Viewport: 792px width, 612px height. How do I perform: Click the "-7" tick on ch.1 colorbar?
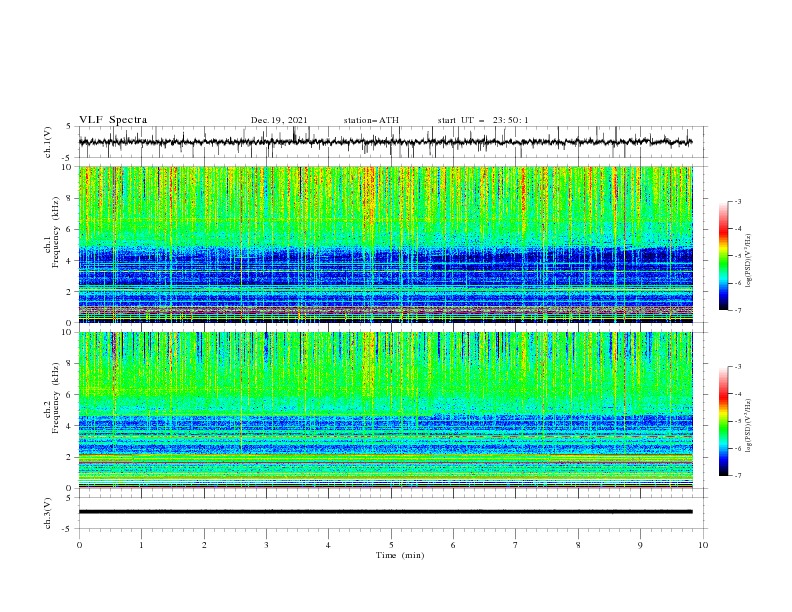coord(737,310)
